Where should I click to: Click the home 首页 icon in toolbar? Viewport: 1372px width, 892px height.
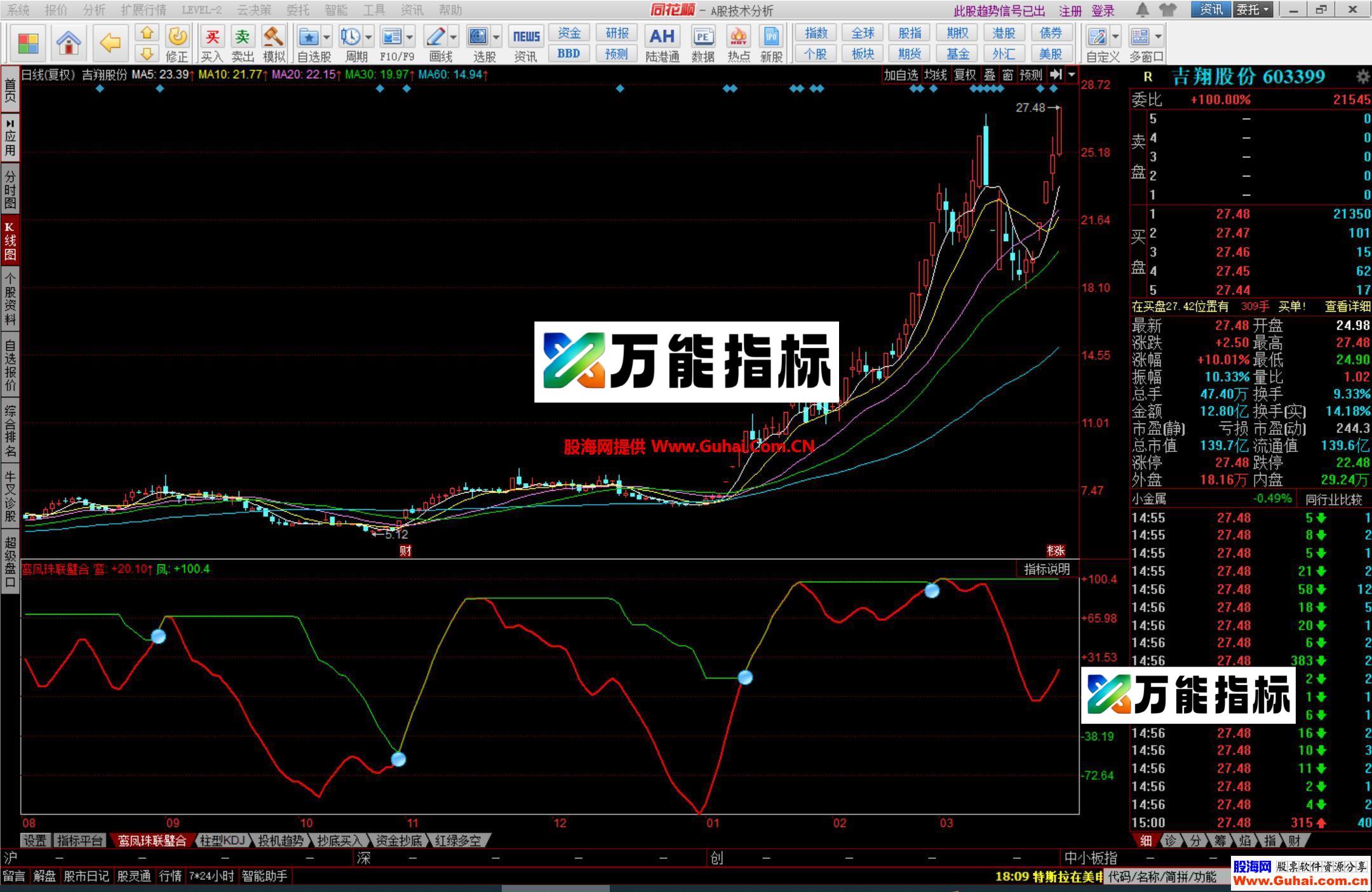click(69, 43)
